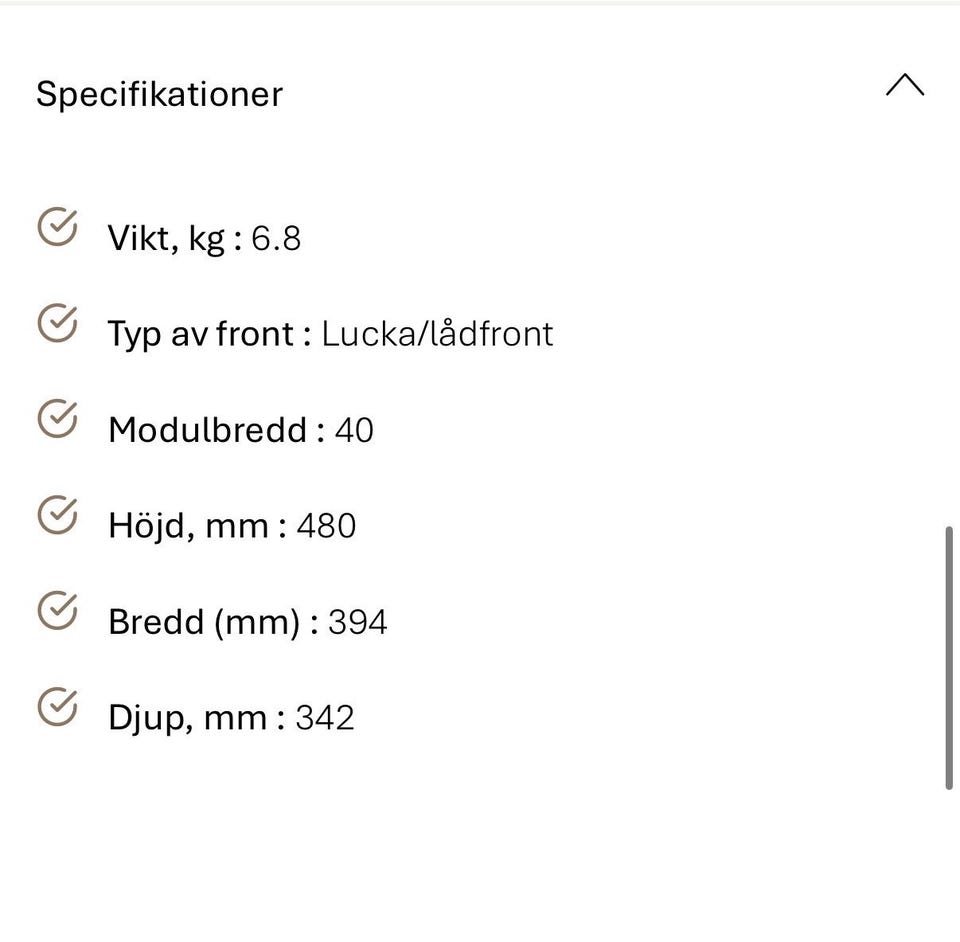Screen dimensions: 960x942
Task: Collapse the Specifikationer section chevron
Action: pos(904,86)
